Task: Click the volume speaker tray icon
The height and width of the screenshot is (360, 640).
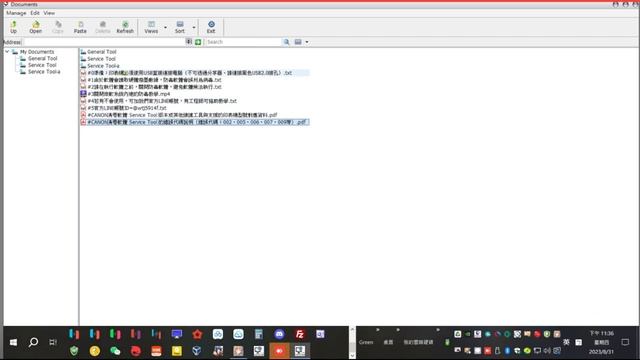Action: [547, 351]
